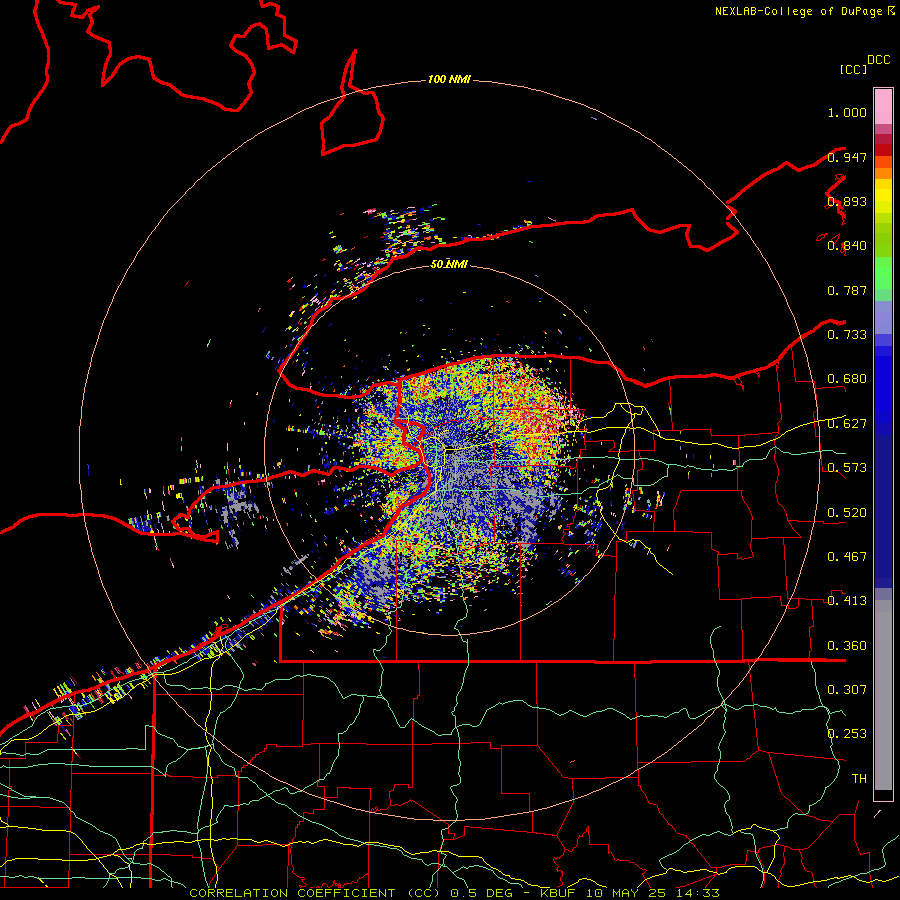
Task: Click the [CC] units label
Action: click(x=854, y=69)
